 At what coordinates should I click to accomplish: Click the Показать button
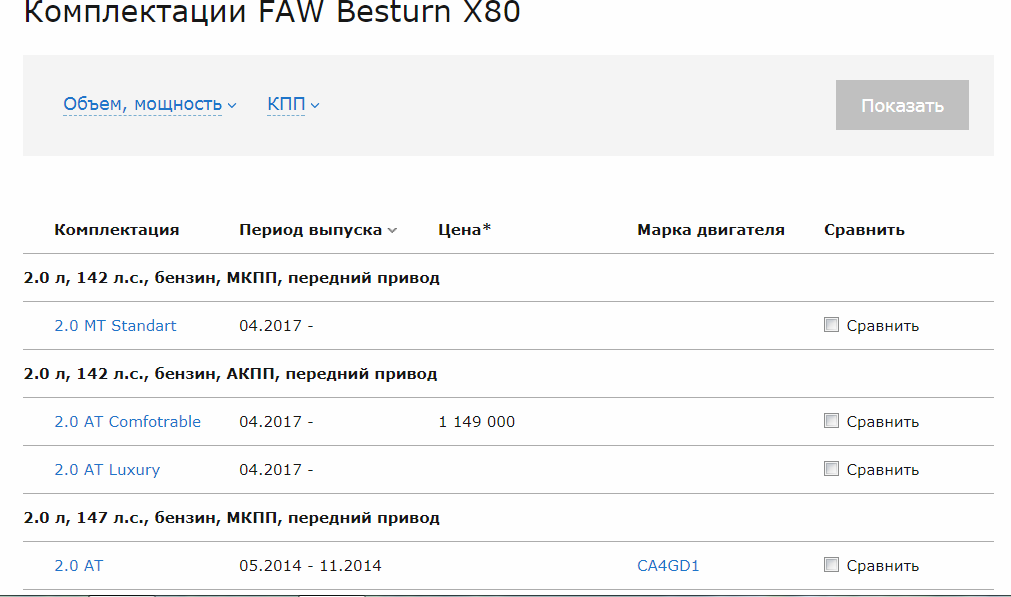pyautogui.click(x=902, y=105)
